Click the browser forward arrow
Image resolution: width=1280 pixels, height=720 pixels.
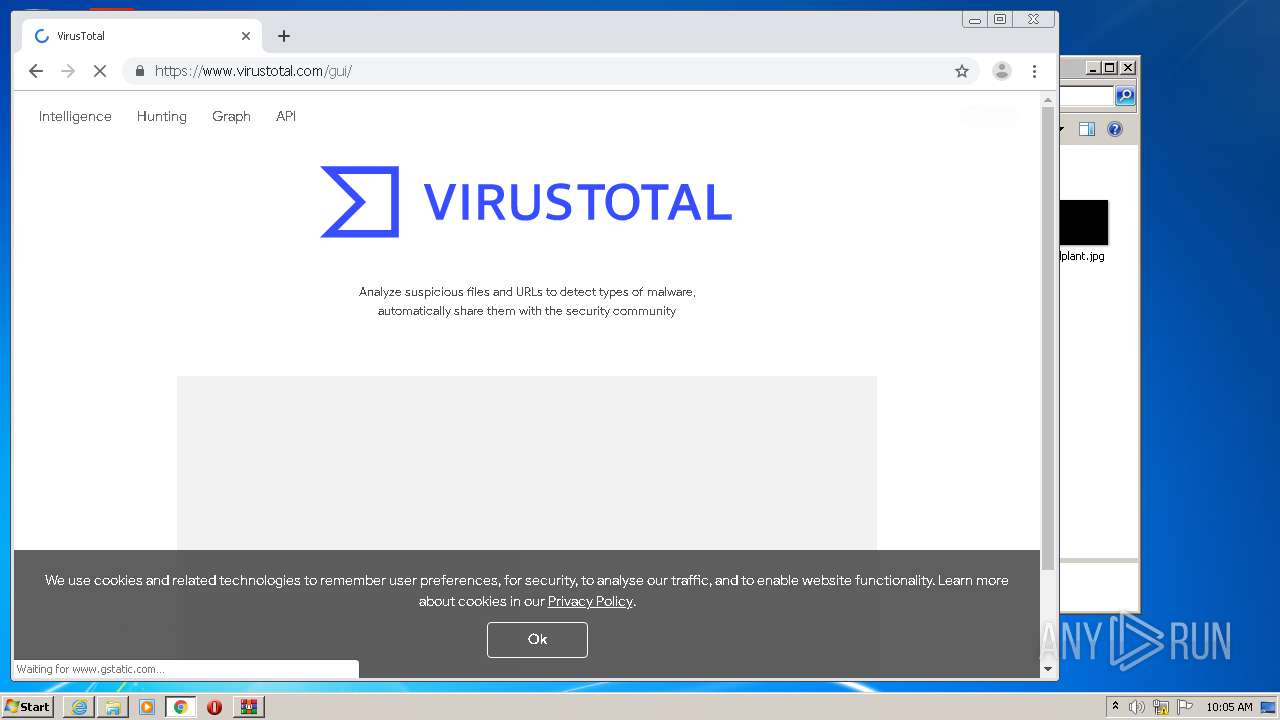[x=68, y=71]
